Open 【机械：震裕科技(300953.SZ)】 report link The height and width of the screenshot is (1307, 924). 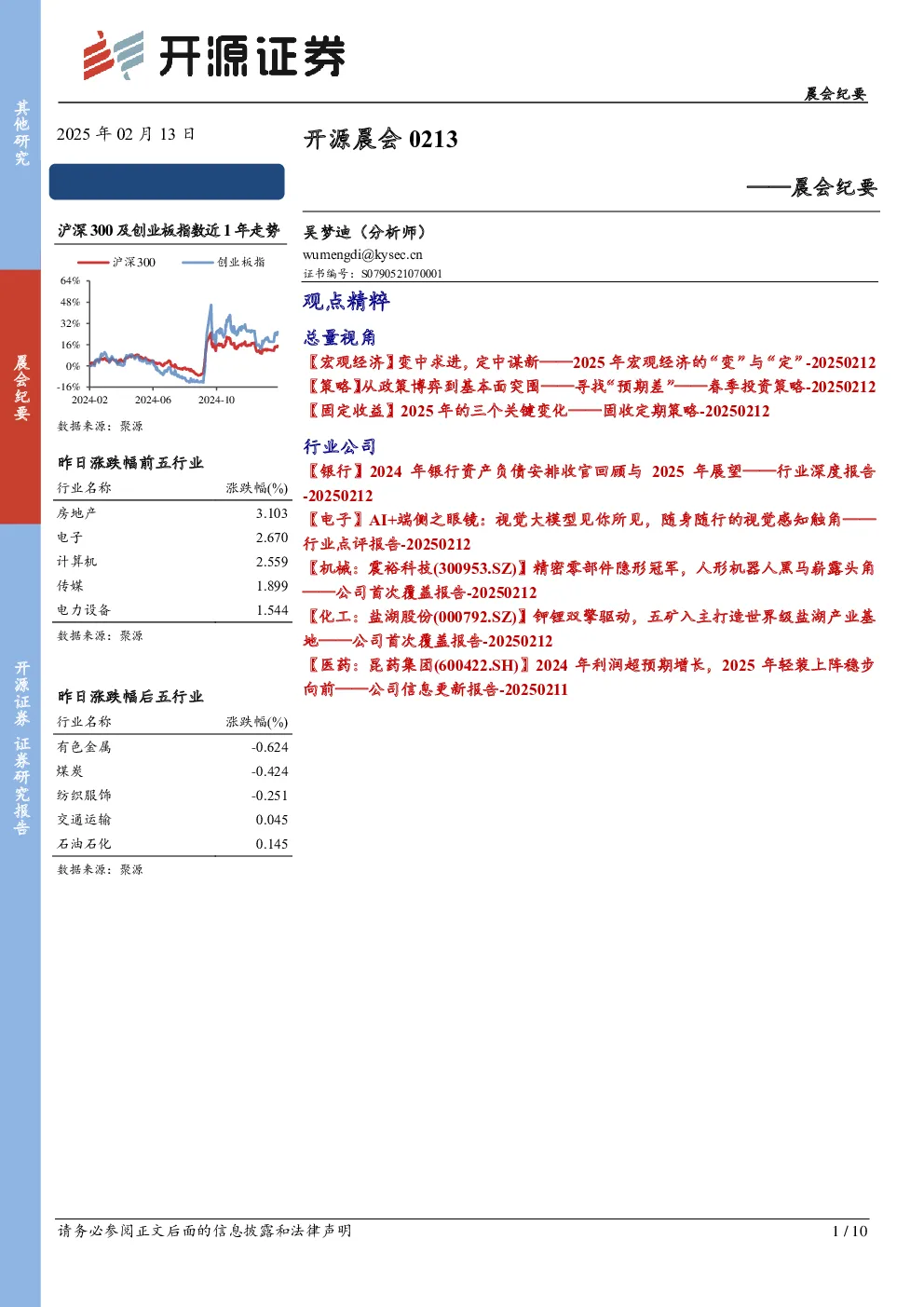pyautogui.click(x=590, y=580)
